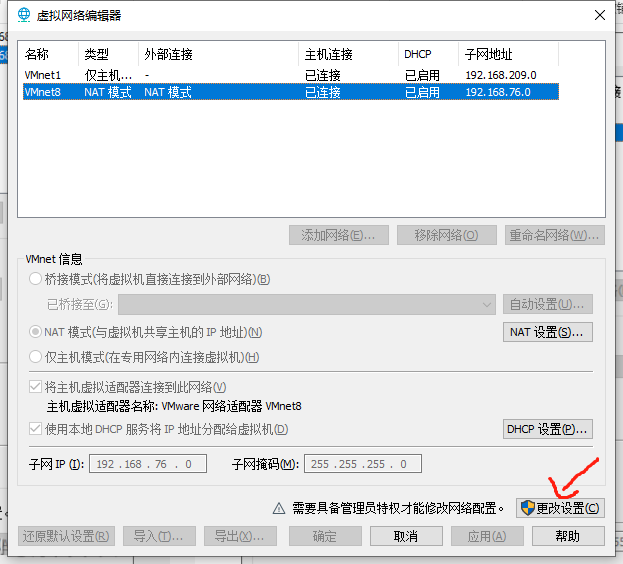Click 已连接 cell in VMnet8 row
Image resolution: width=623 pixels, height=564 pixels.
[323, 92]
